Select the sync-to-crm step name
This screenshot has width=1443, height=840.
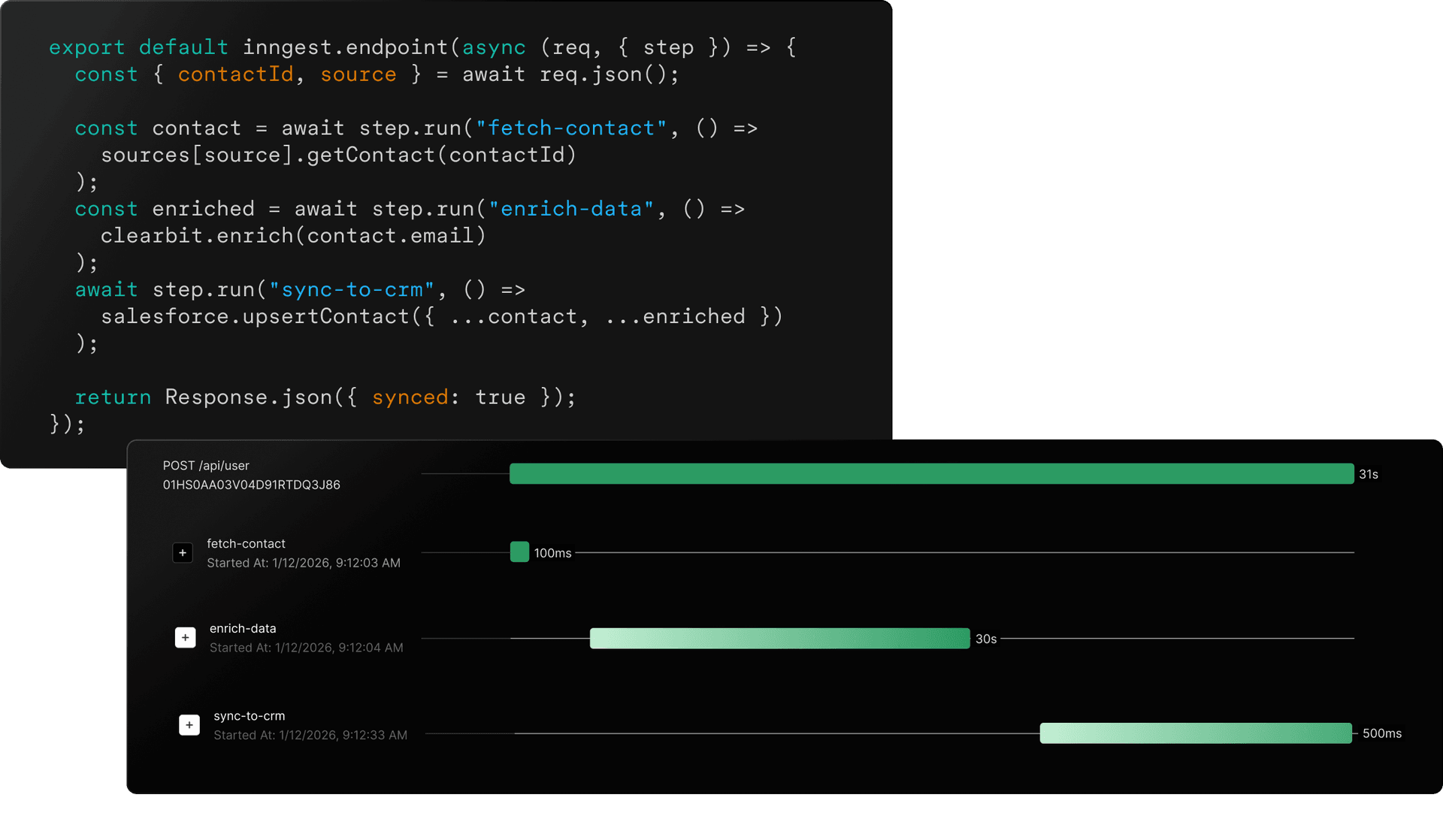pyautogui.click(x=250, y=715)
